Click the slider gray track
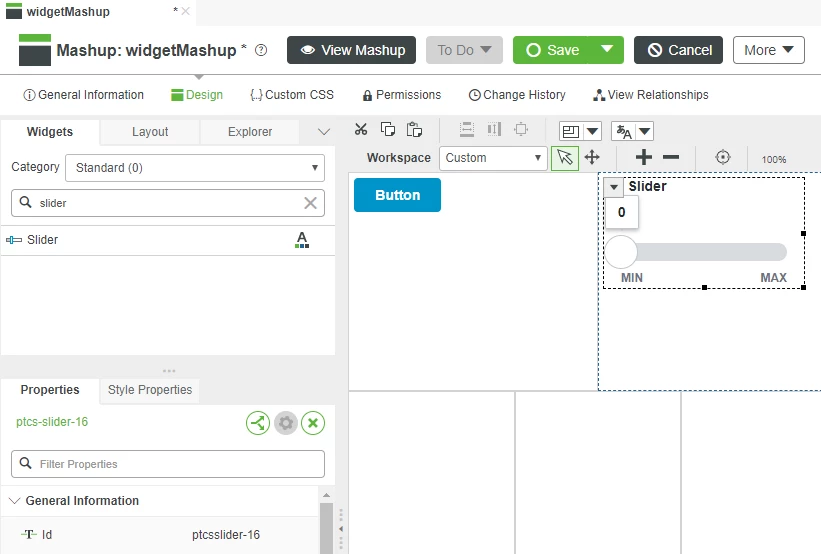 712,252
